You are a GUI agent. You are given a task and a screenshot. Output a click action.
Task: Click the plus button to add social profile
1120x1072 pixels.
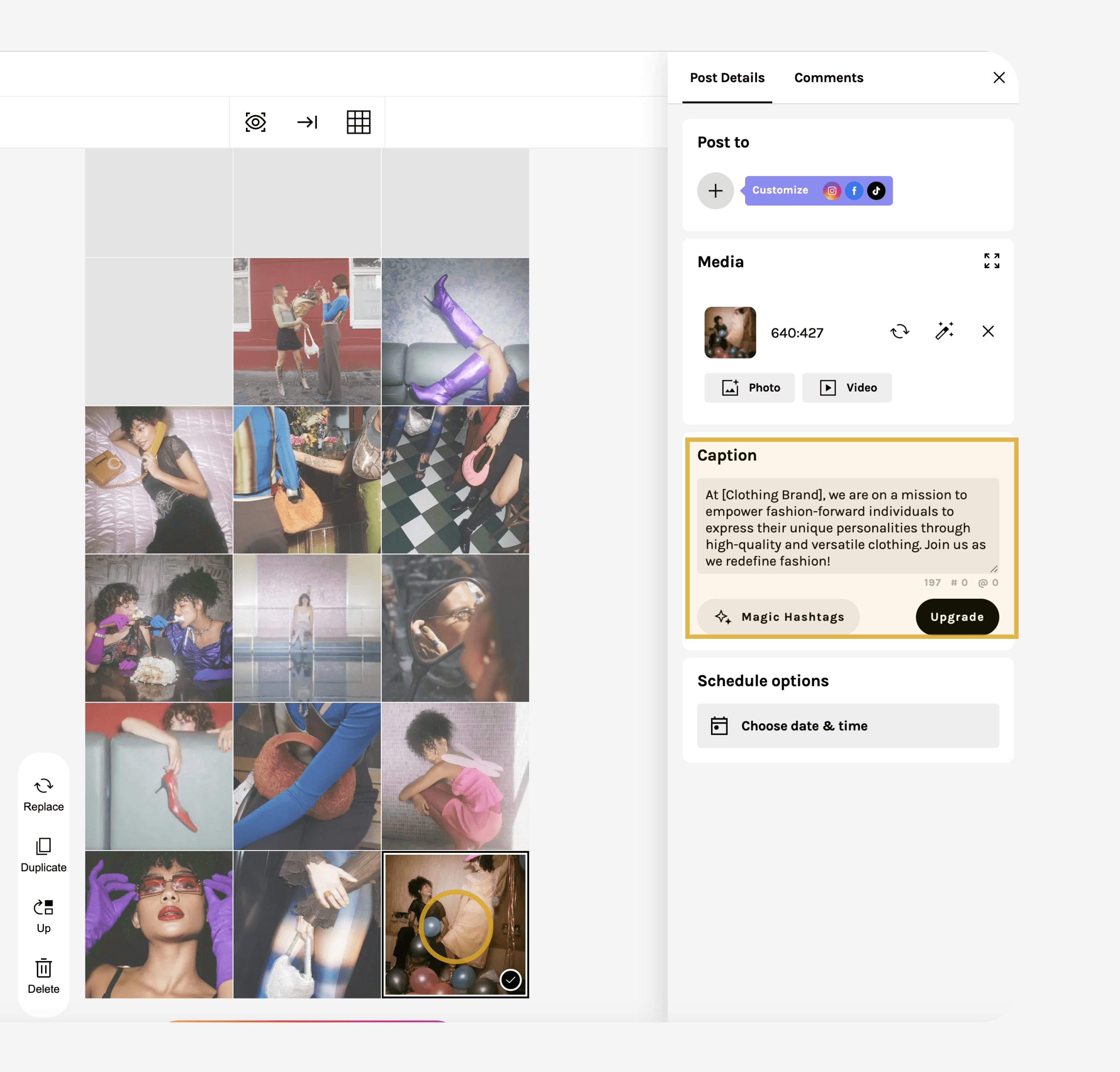tap(715, 191)
